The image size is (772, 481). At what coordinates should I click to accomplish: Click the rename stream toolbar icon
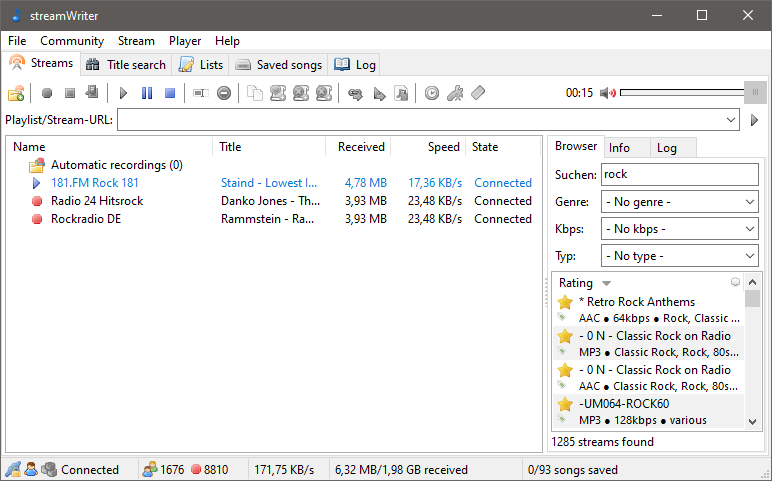200,93
